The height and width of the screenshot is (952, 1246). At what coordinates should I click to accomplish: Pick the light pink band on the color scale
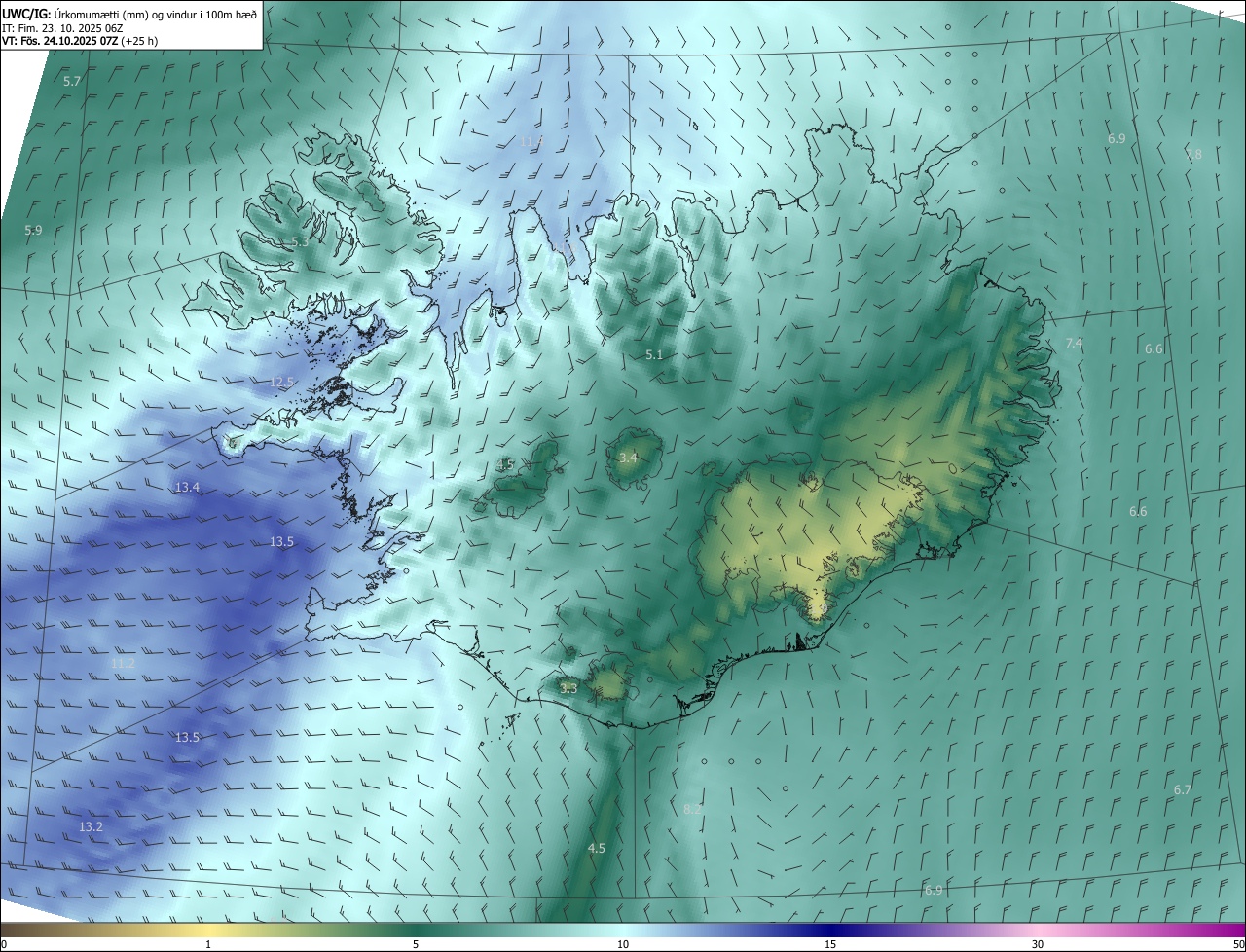pyautogui.click(x=1038, y=931)
